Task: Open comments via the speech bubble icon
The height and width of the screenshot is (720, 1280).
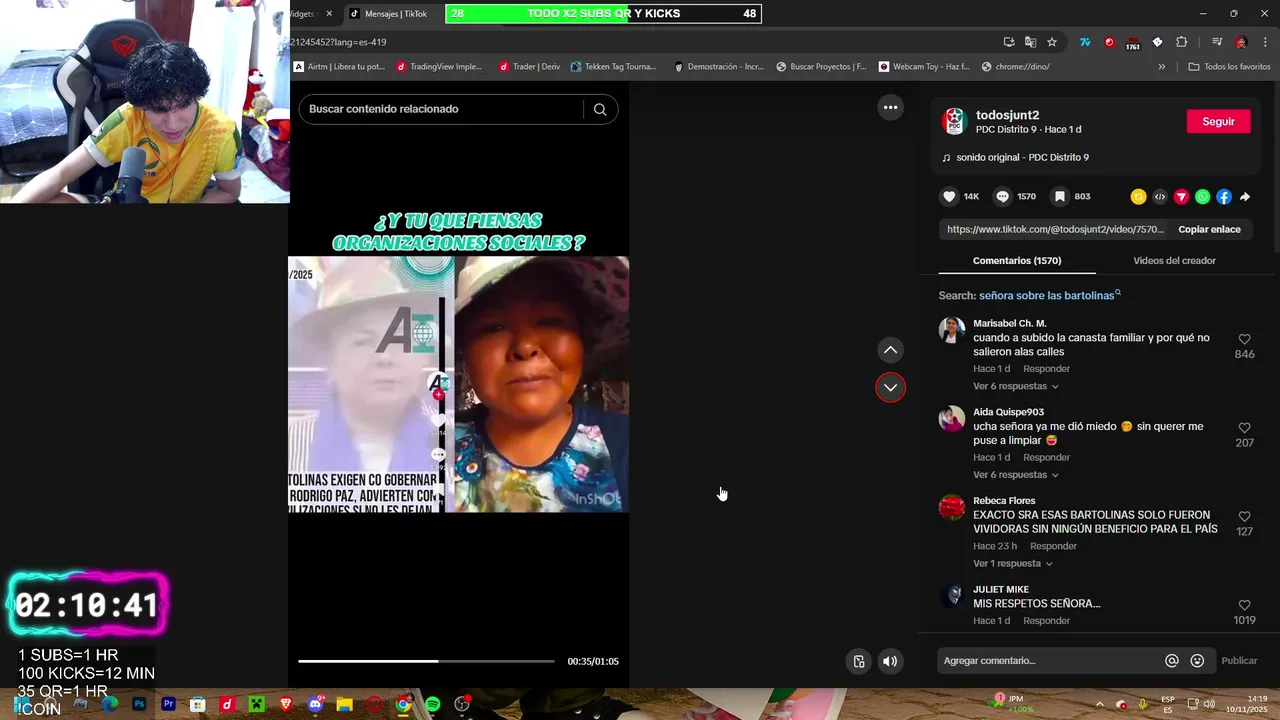Action: [1003, 197]
